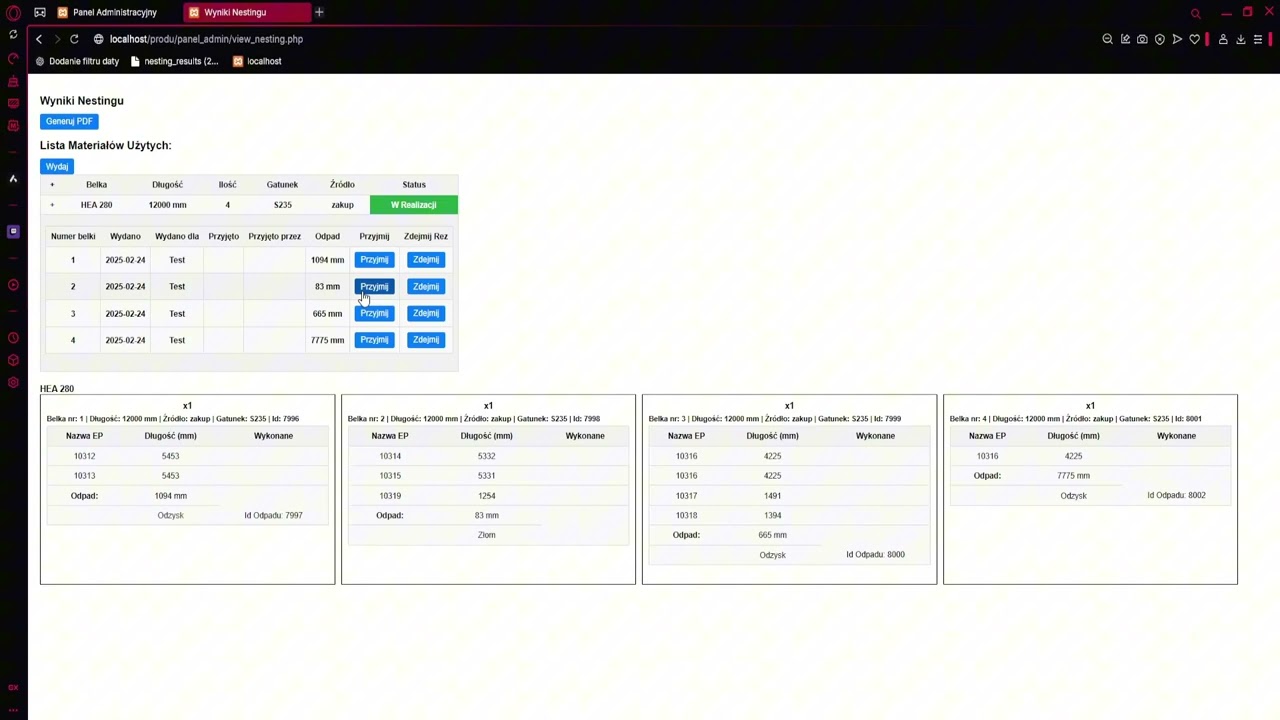Bookmark the page with the heart icon

1194,39
